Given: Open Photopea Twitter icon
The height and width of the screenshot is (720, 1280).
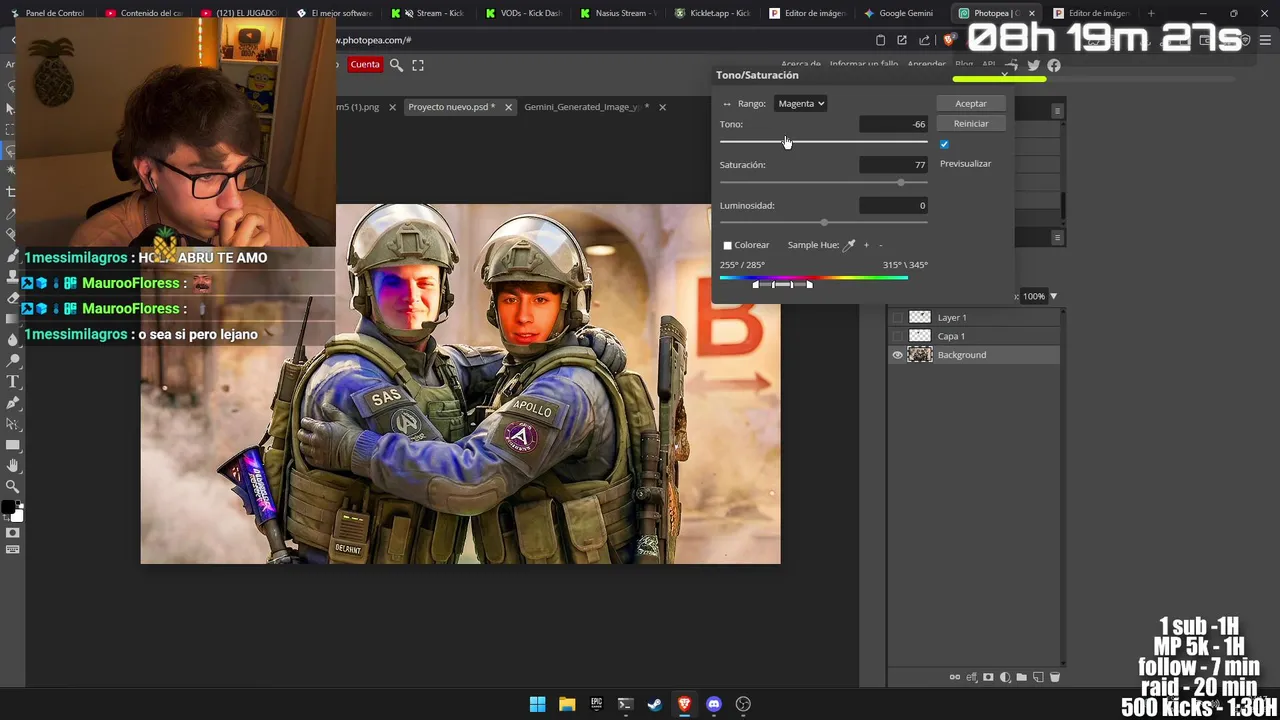Looking at the screenshot, I should click(x=1033, y=66).
